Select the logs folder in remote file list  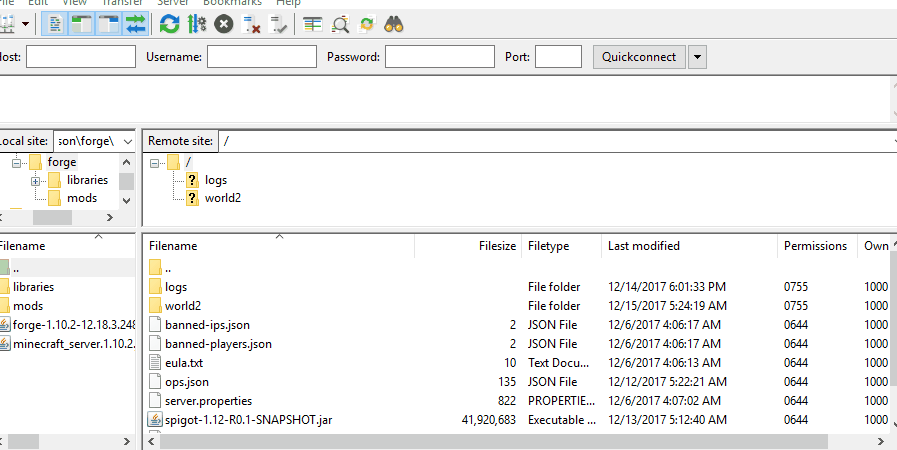click(176, 287)
